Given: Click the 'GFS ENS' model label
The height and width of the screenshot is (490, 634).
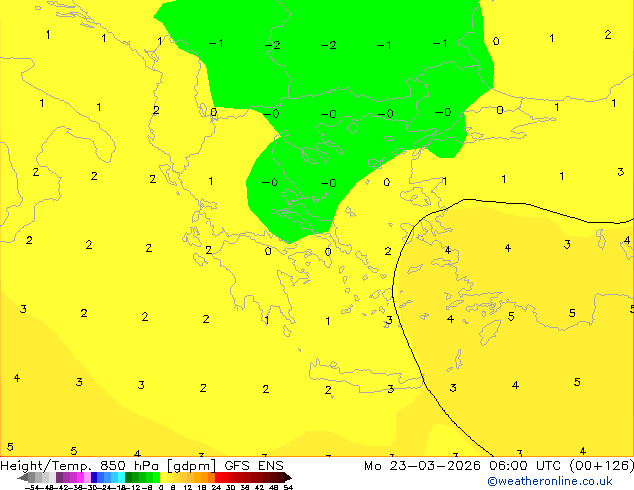Looking at the screenshot, I should [x=254, y=466].
